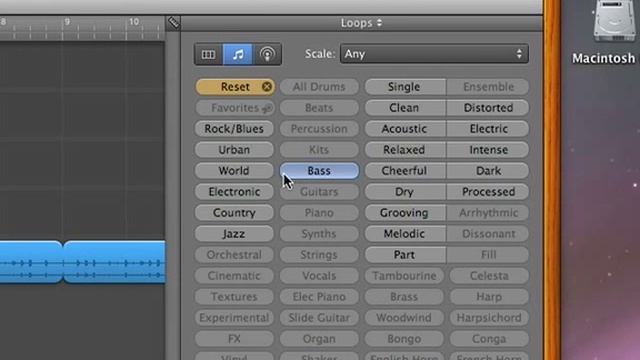This screenshot has width=640, height=360.
Task: Select the Melodic descriptor
Action: point(404,234)
